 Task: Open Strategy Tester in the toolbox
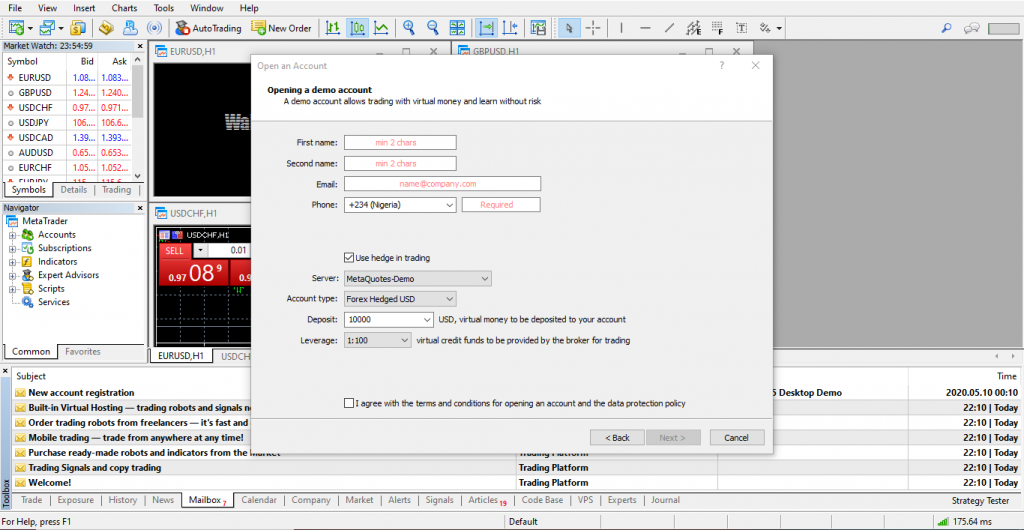point(982,501)
